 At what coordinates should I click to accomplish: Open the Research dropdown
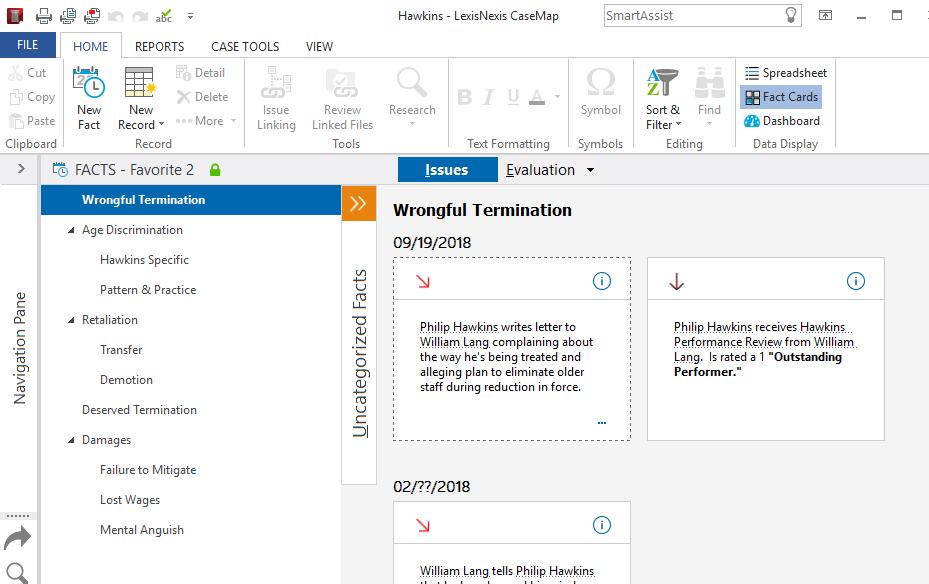pos(412,97)
